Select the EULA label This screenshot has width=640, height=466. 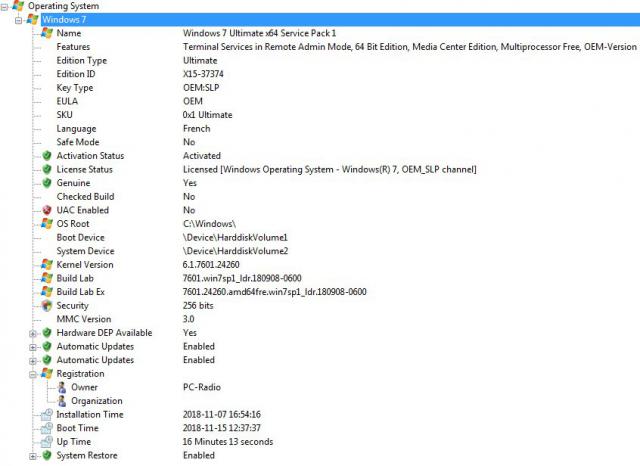coord(67,101)
